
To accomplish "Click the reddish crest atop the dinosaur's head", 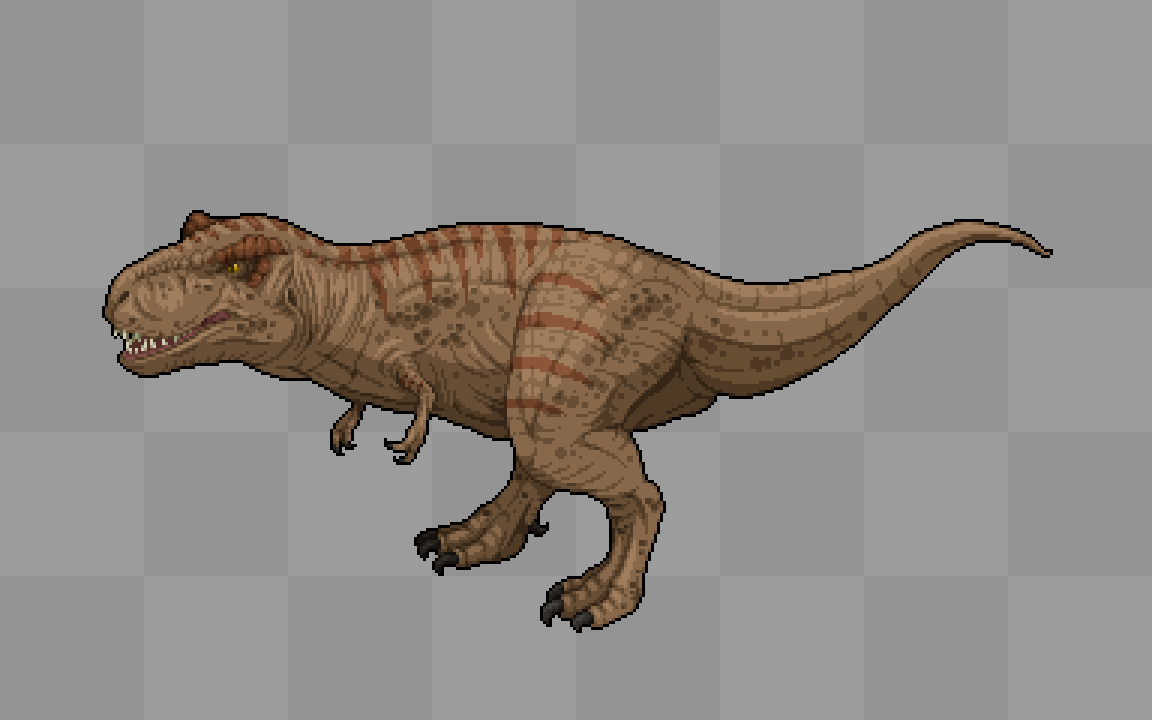I will [x=197, y=224].
